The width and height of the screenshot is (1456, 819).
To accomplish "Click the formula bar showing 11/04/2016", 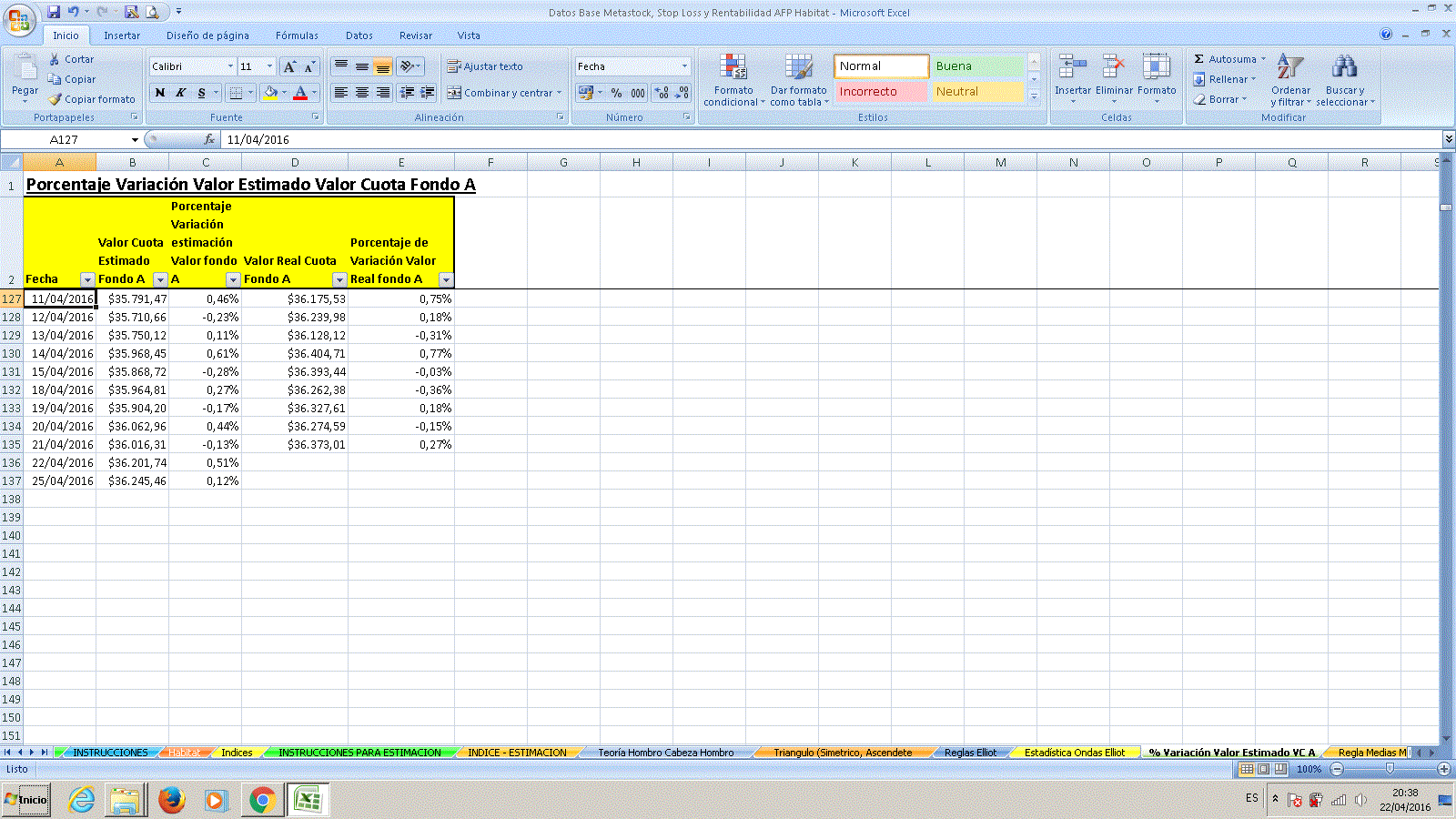I will pos(832,139).
